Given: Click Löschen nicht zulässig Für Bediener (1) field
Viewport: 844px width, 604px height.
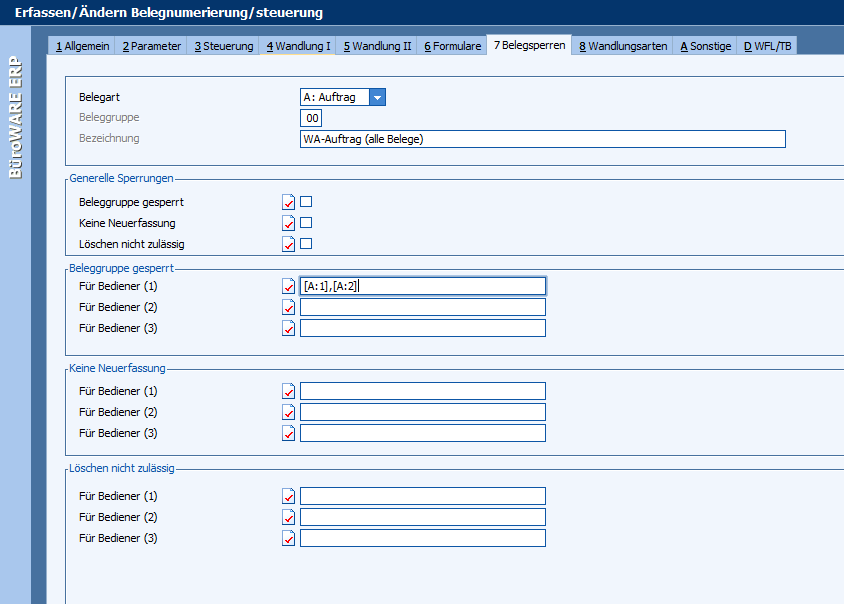Looking at the screenshot, I should click(422, 496).
